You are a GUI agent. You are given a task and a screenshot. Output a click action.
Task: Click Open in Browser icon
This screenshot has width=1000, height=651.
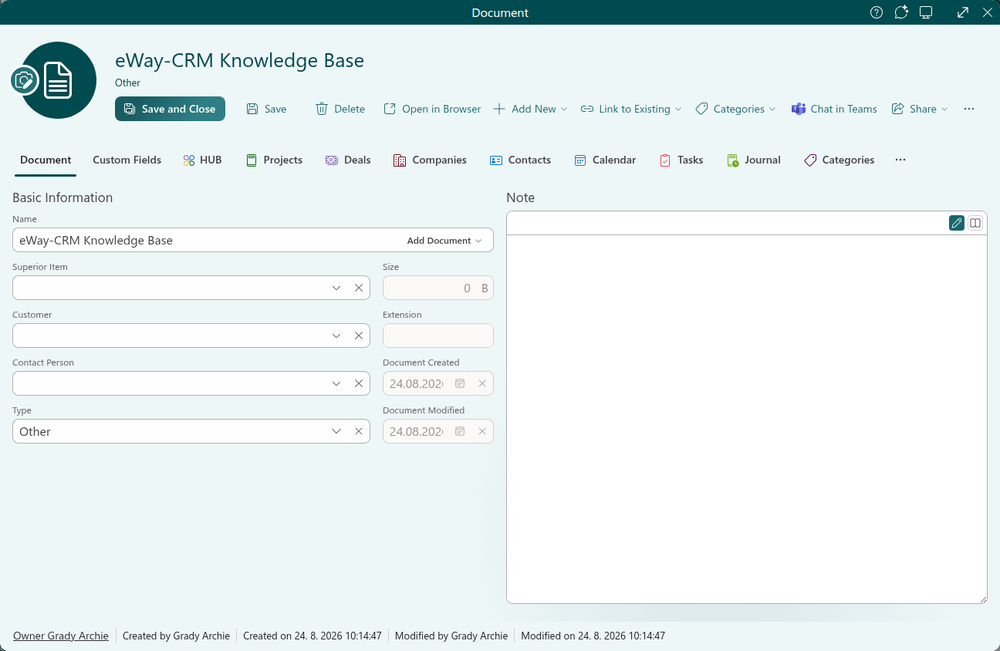point(389,109)
